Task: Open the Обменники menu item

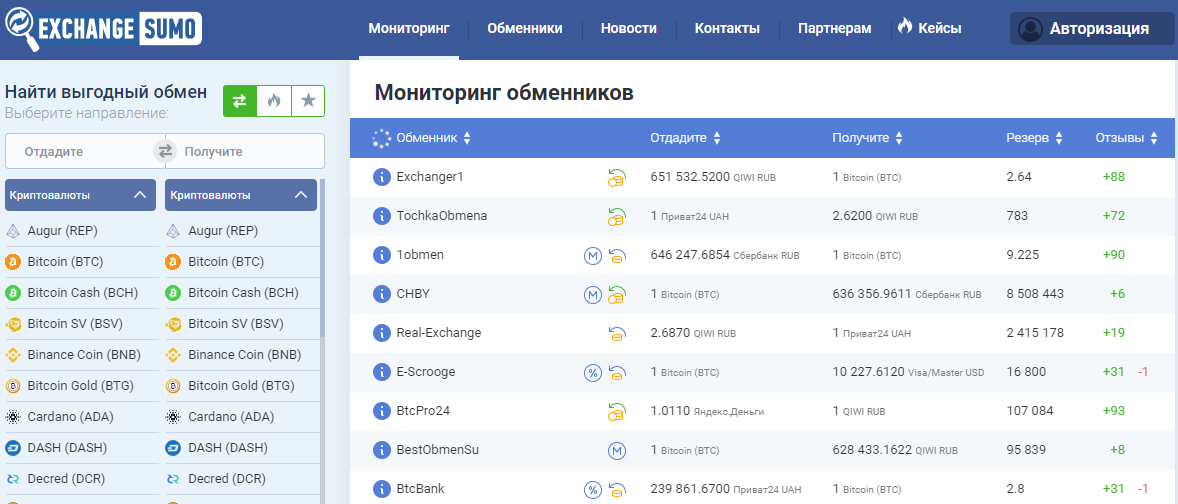Action: pyautogui.click(x=524, y=28)
